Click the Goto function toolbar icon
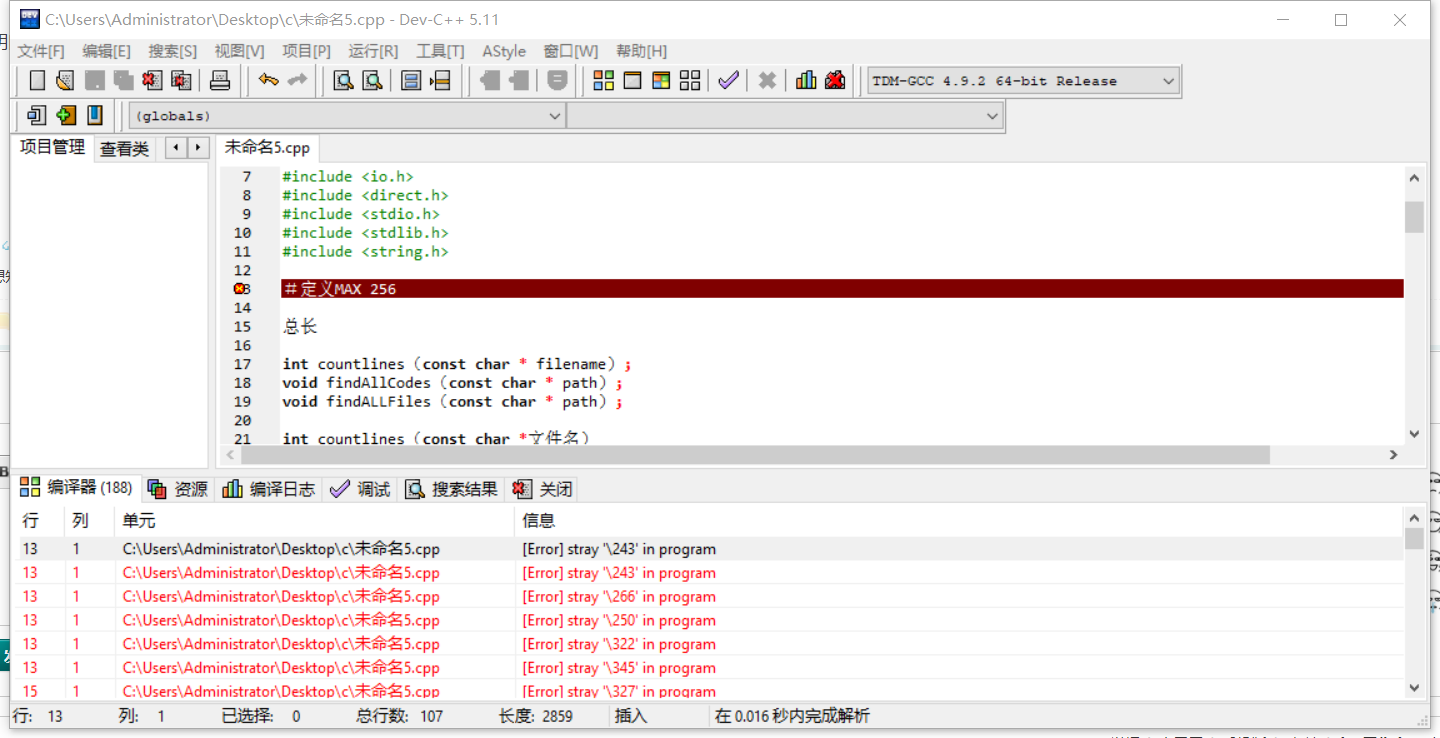1440x738 pixels. 411,81
